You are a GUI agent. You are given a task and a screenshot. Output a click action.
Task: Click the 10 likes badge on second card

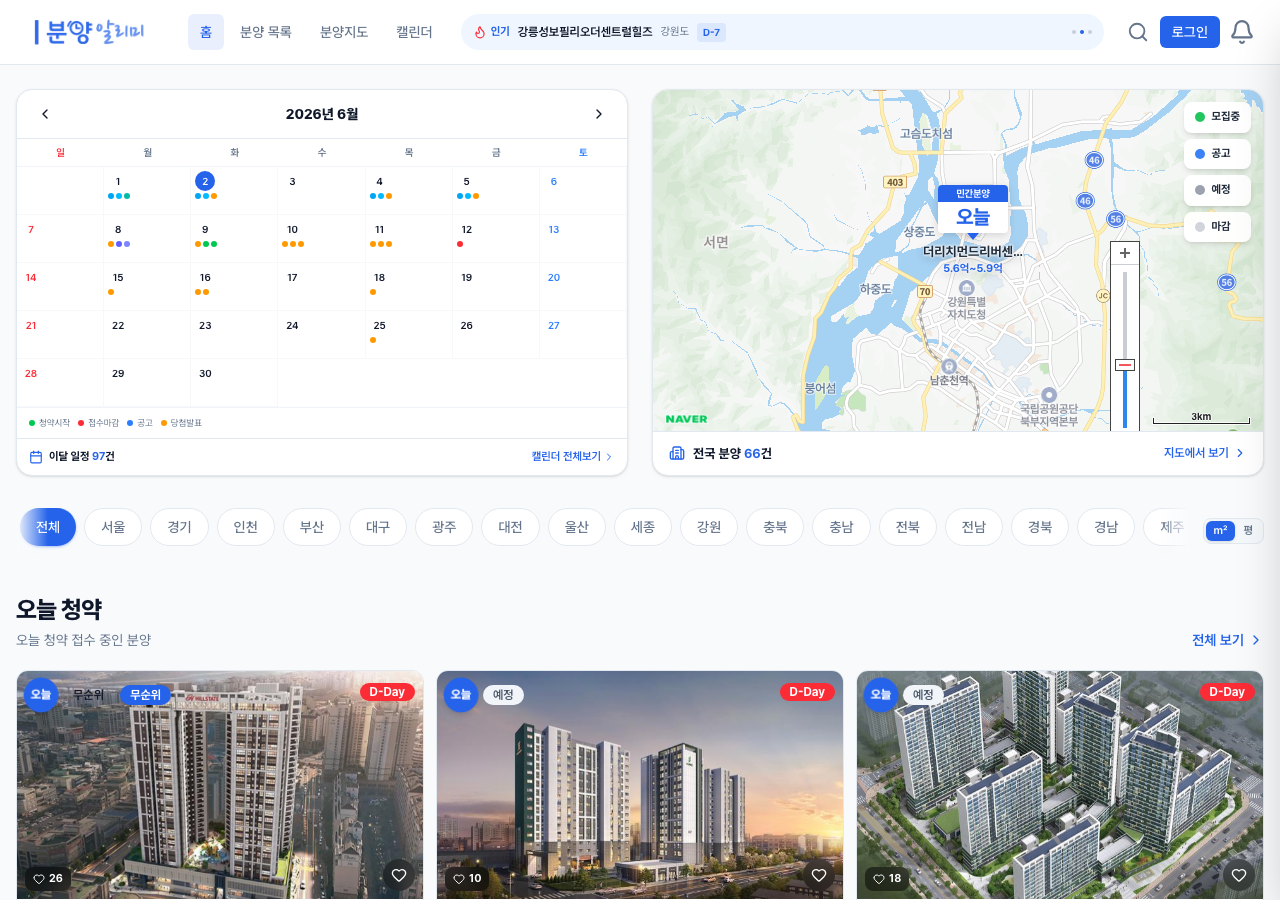pyautogui.click(x=468, y=879)
